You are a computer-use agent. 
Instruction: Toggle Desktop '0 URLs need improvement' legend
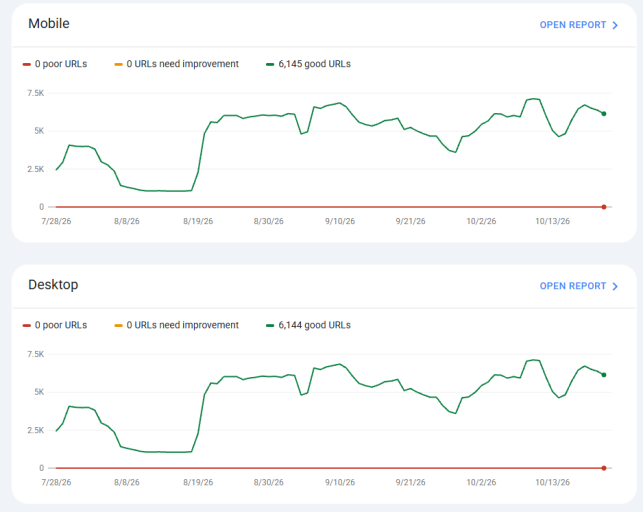[x=176, y=325]
